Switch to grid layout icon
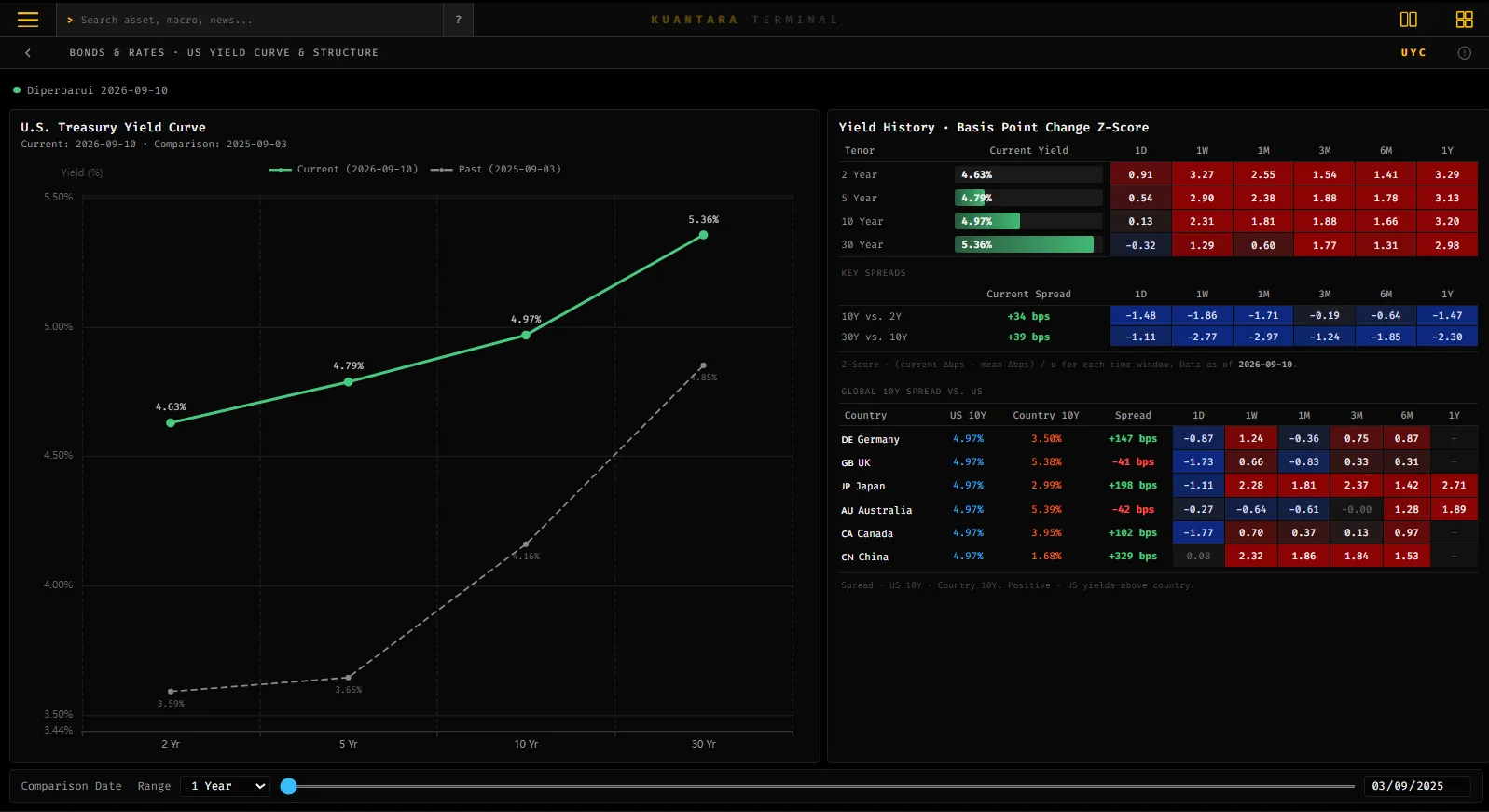Viewport: 1489px width, 812px height. tap(1464, 20)
